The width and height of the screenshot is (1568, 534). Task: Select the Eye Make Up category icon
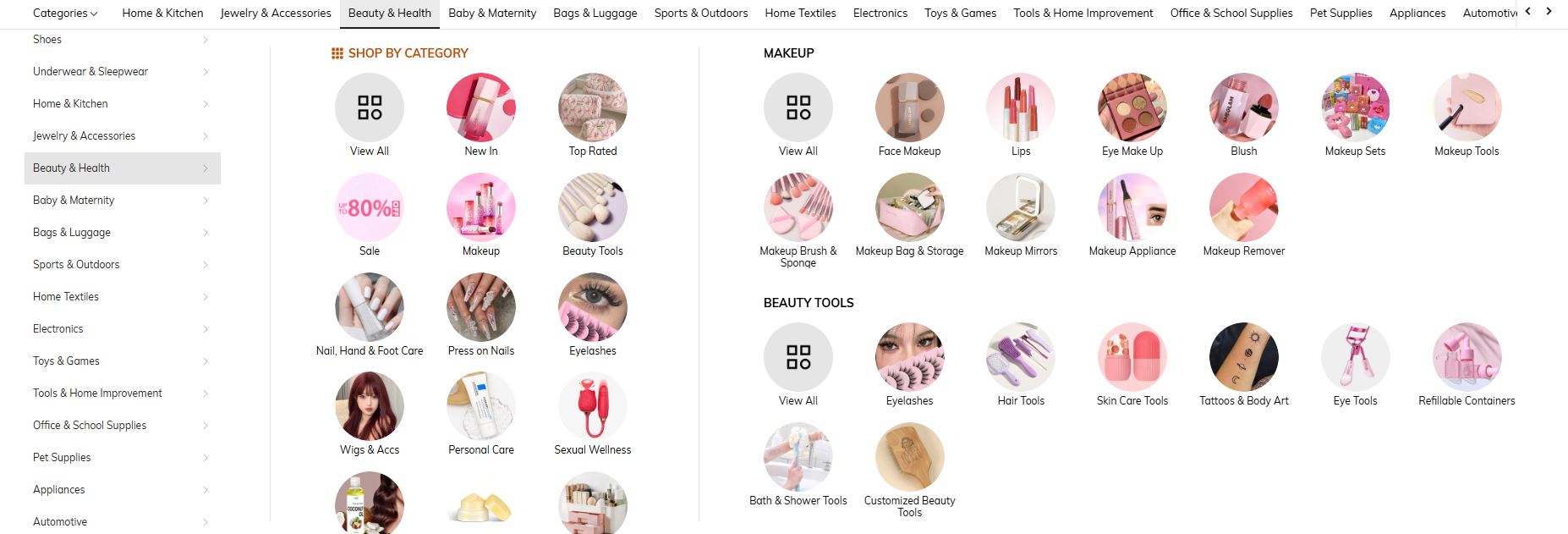click(x=1132, y=107)
